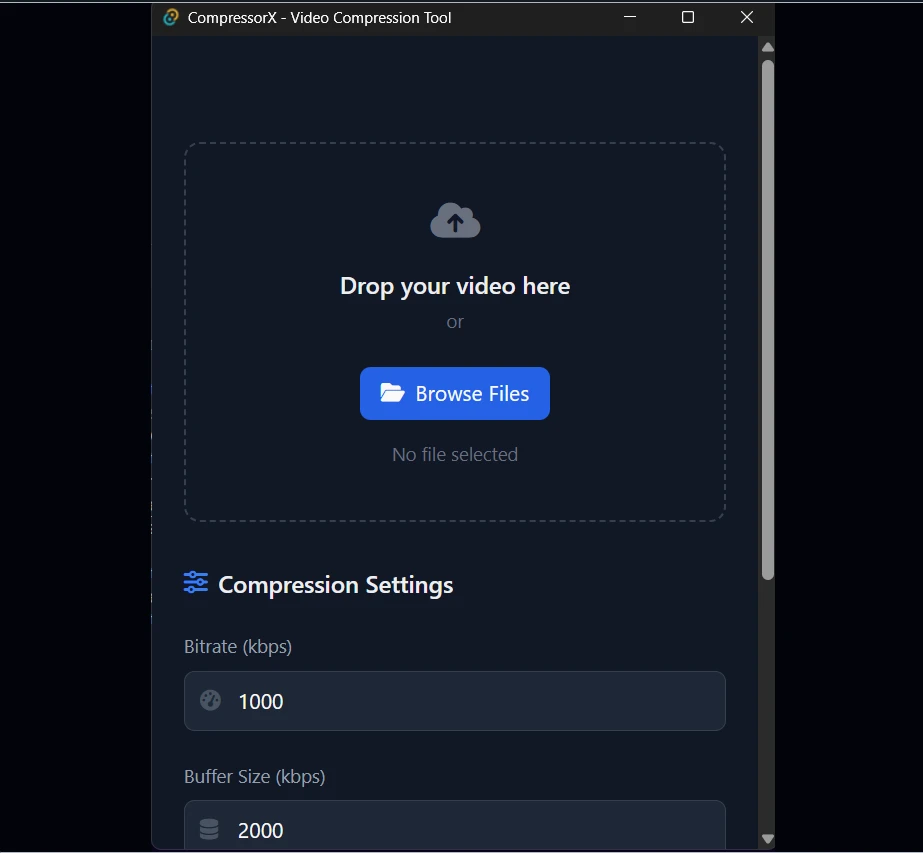This screenshot has height=853, width=923.
Task: Minimize the CompressorX window
Action: (629, 17)
